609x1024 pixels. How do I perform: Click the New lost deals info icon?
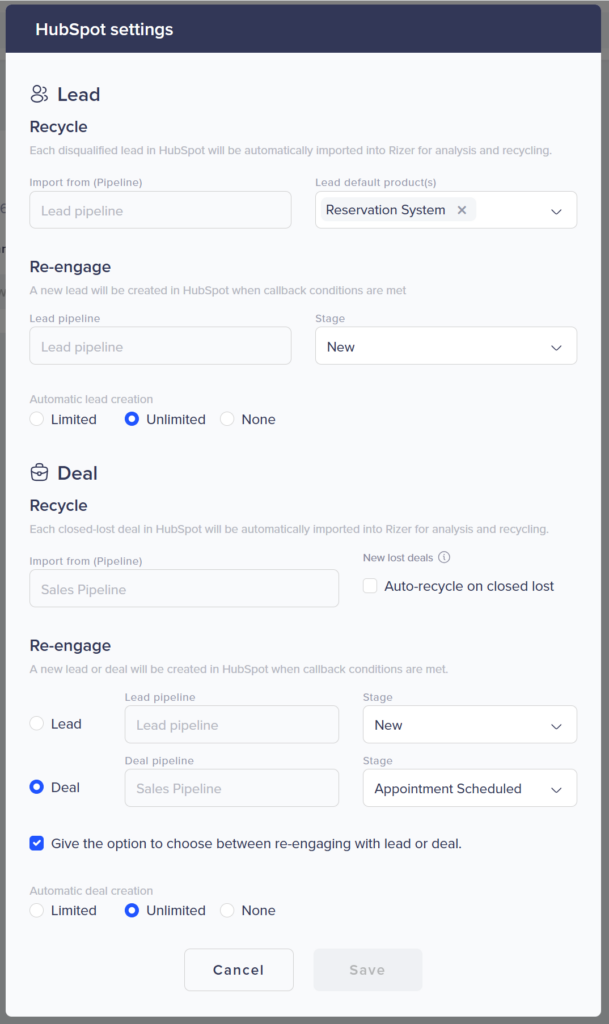[444, 558]
